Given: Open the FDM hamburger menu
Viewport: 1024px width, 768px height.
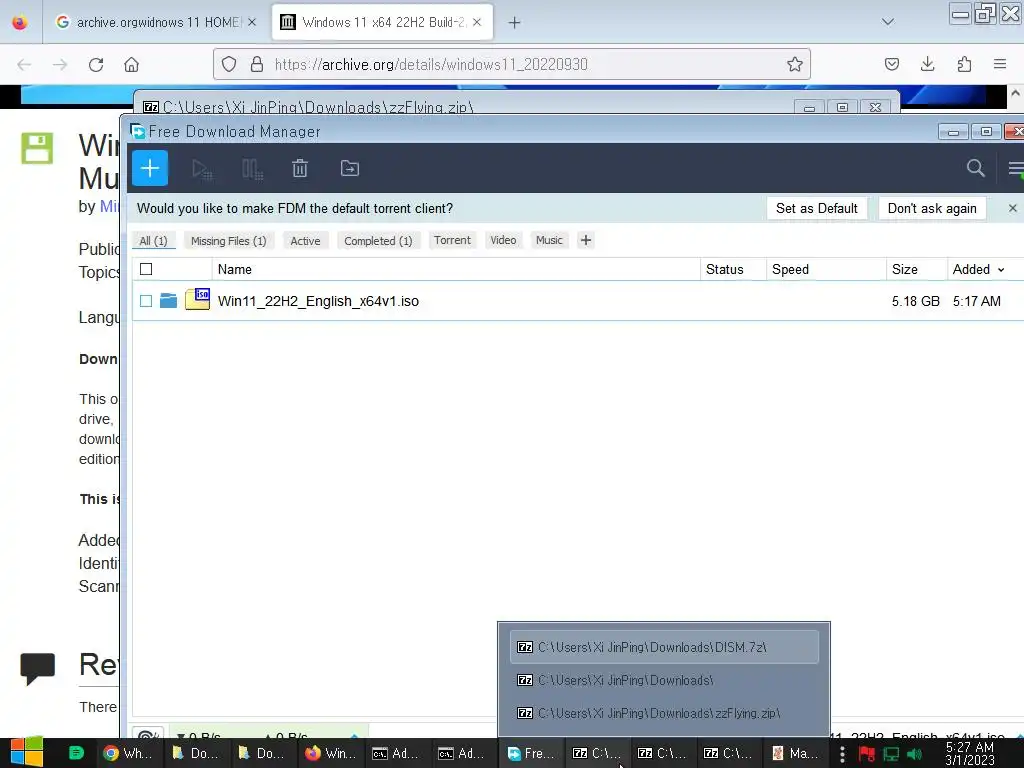Looking at the screenshot, I should (1016, 168).
